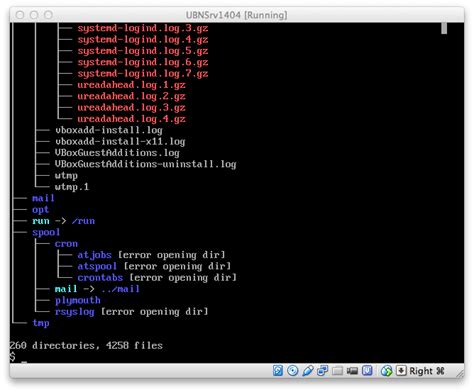The width and height of the screenshot is (474, 392).
Task: Select the VBoxGuestAdditions.log line
Action: (x=117, y=153)
